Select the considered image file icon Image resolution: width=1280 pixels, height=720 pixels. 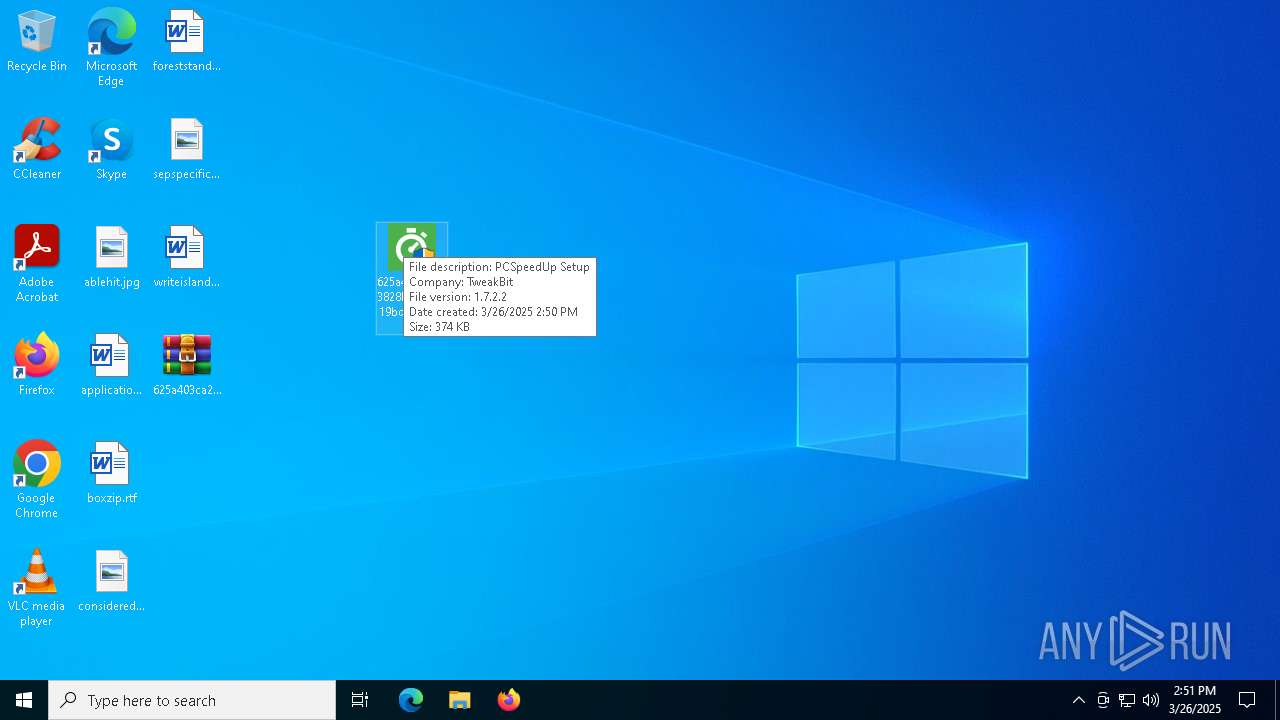111,582
